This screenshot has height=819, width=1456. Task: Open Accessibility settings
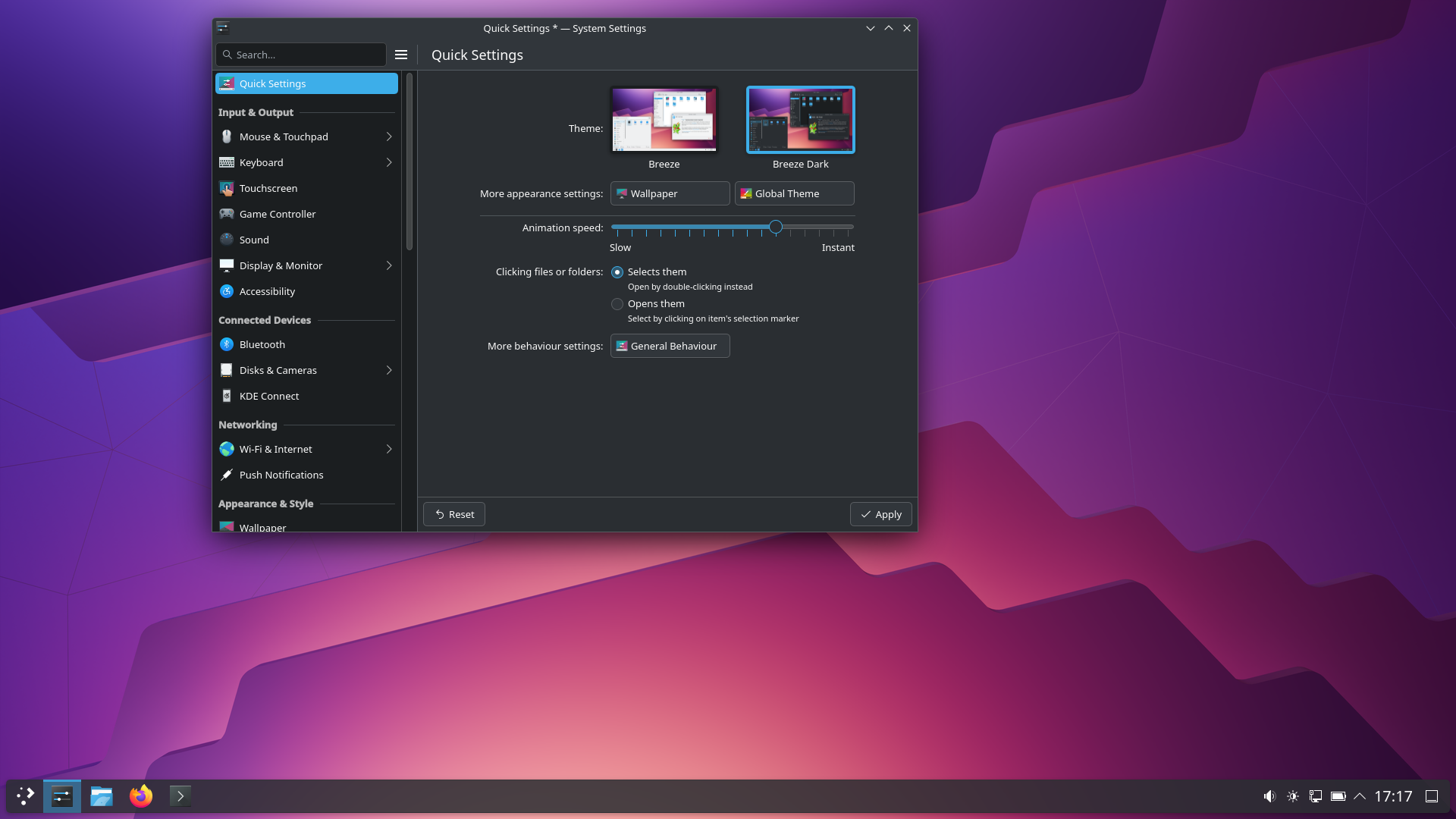(x=306, y=291)
